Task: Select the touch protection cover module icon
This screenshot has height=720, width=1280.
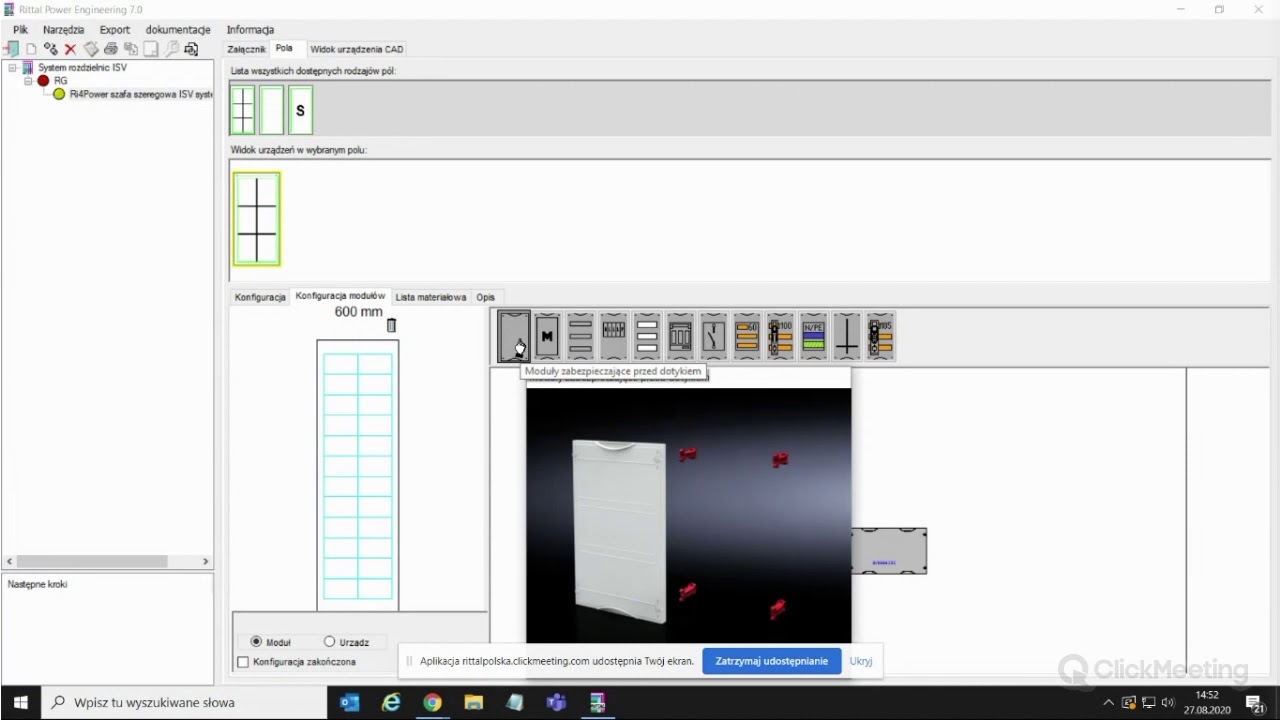Action: pyautogui.click(x=514, y=336)
